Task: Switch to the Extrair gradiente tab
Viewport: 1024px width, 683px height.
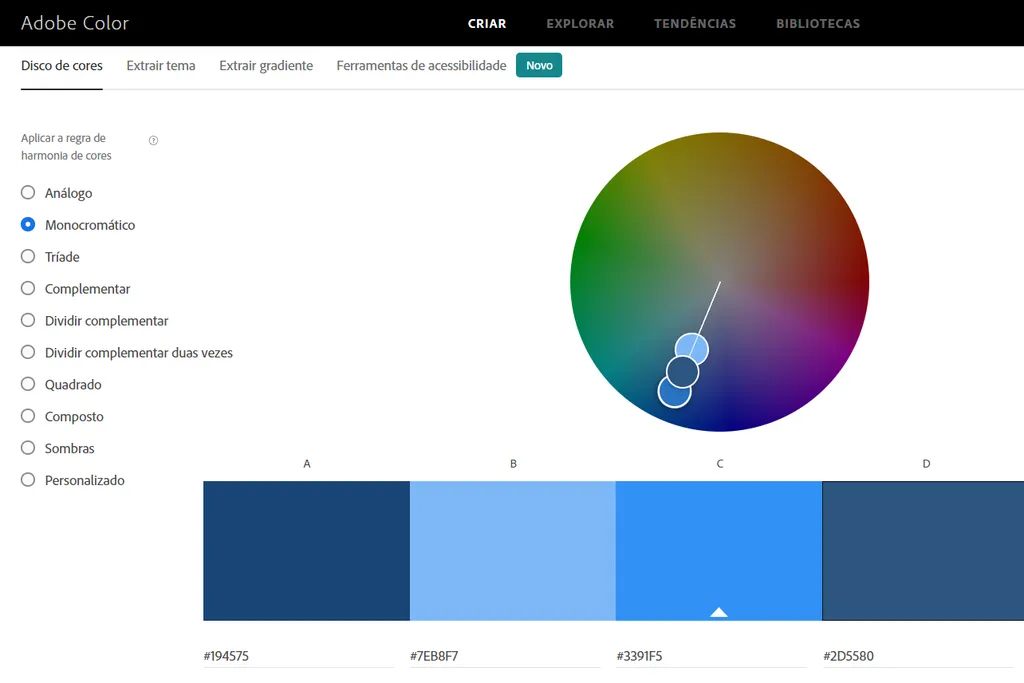Action: [x=266, y=66]
